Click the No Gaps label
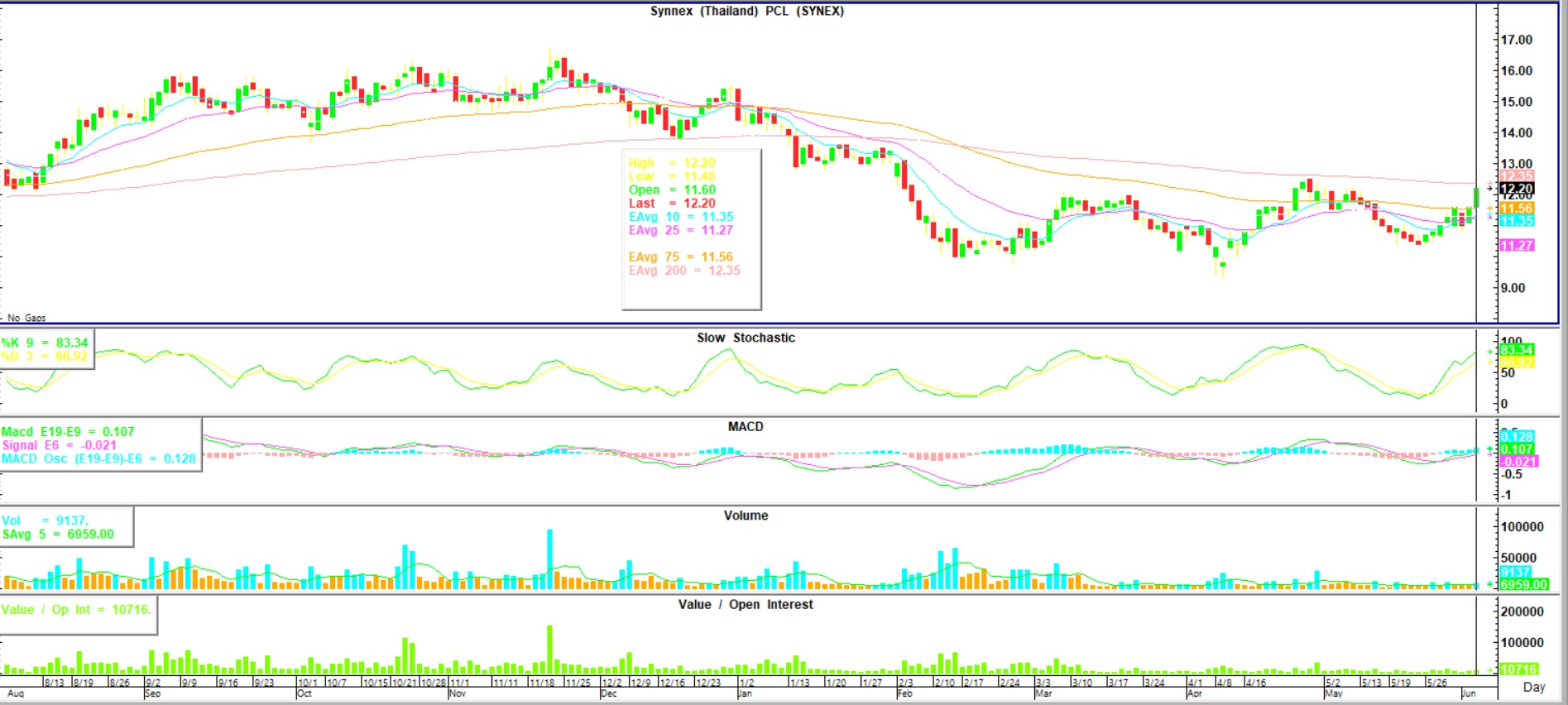The image size is (1568, 705). pyautogui.click(x=26, y=318)
